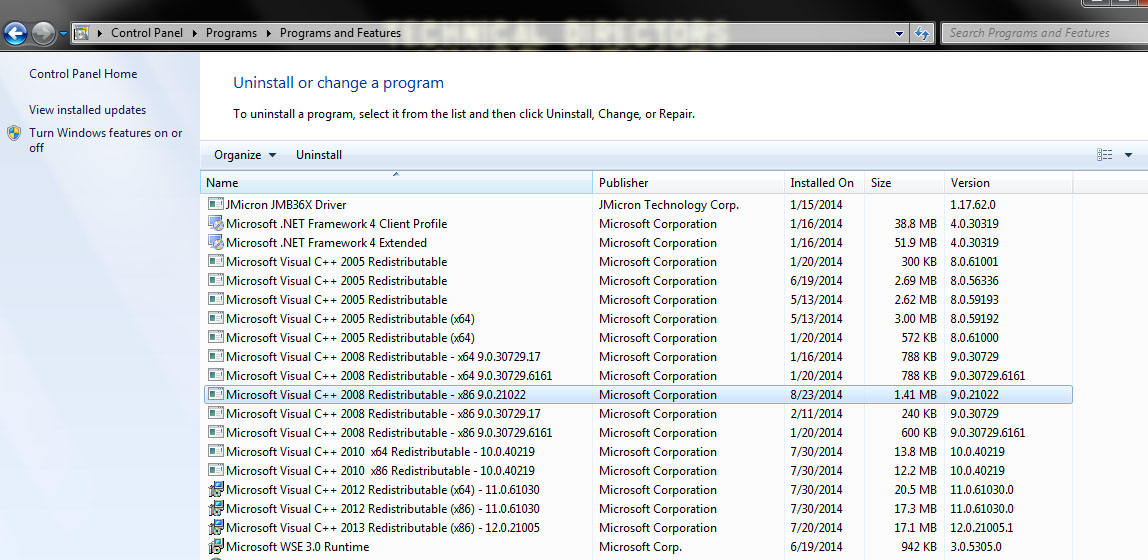Open the Organize menu
The image size is (1148, 560).
pyautogui.click(x=245, y=155)
